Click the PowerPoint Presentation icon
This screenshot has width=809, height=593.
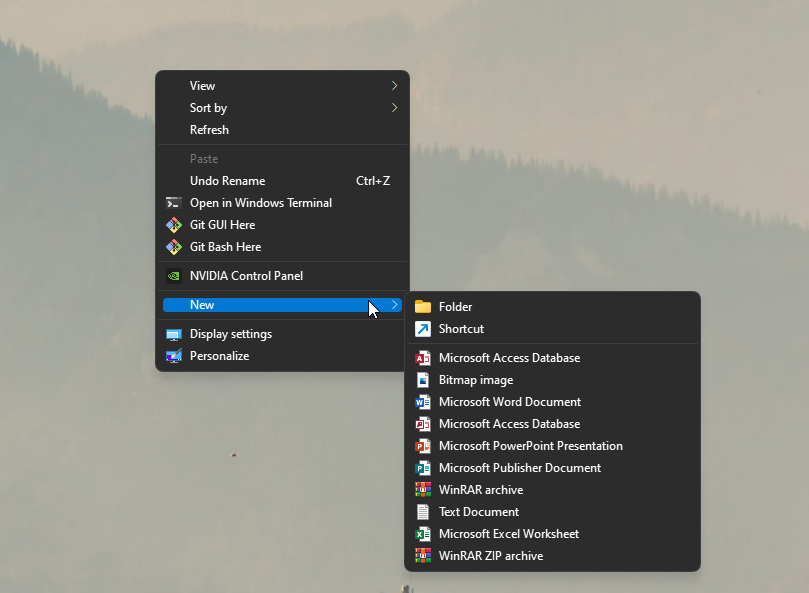click(x=423, y=446)
